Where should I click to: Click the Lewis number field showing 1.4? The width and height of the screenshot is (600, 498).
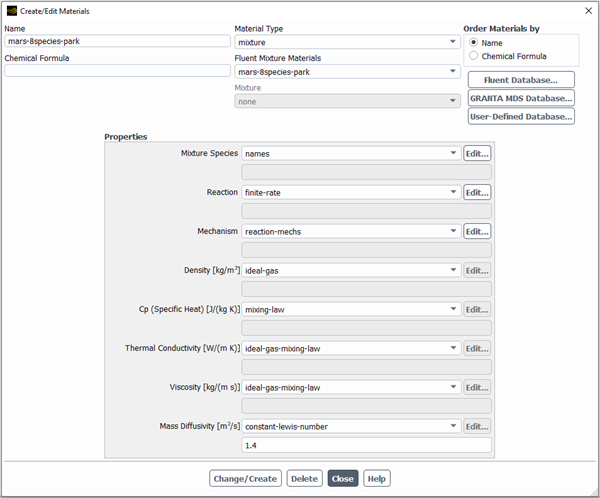tap(366, 445)
